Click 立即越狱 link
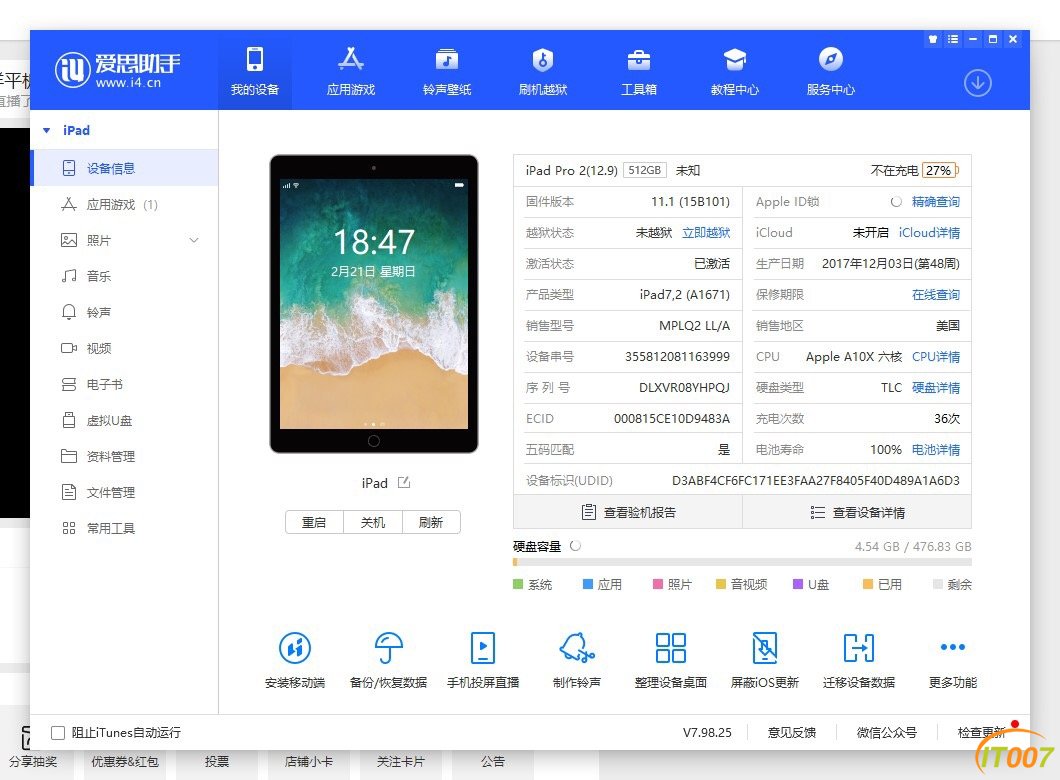This screenshot has height=780, width=1060. click(706, 233)
